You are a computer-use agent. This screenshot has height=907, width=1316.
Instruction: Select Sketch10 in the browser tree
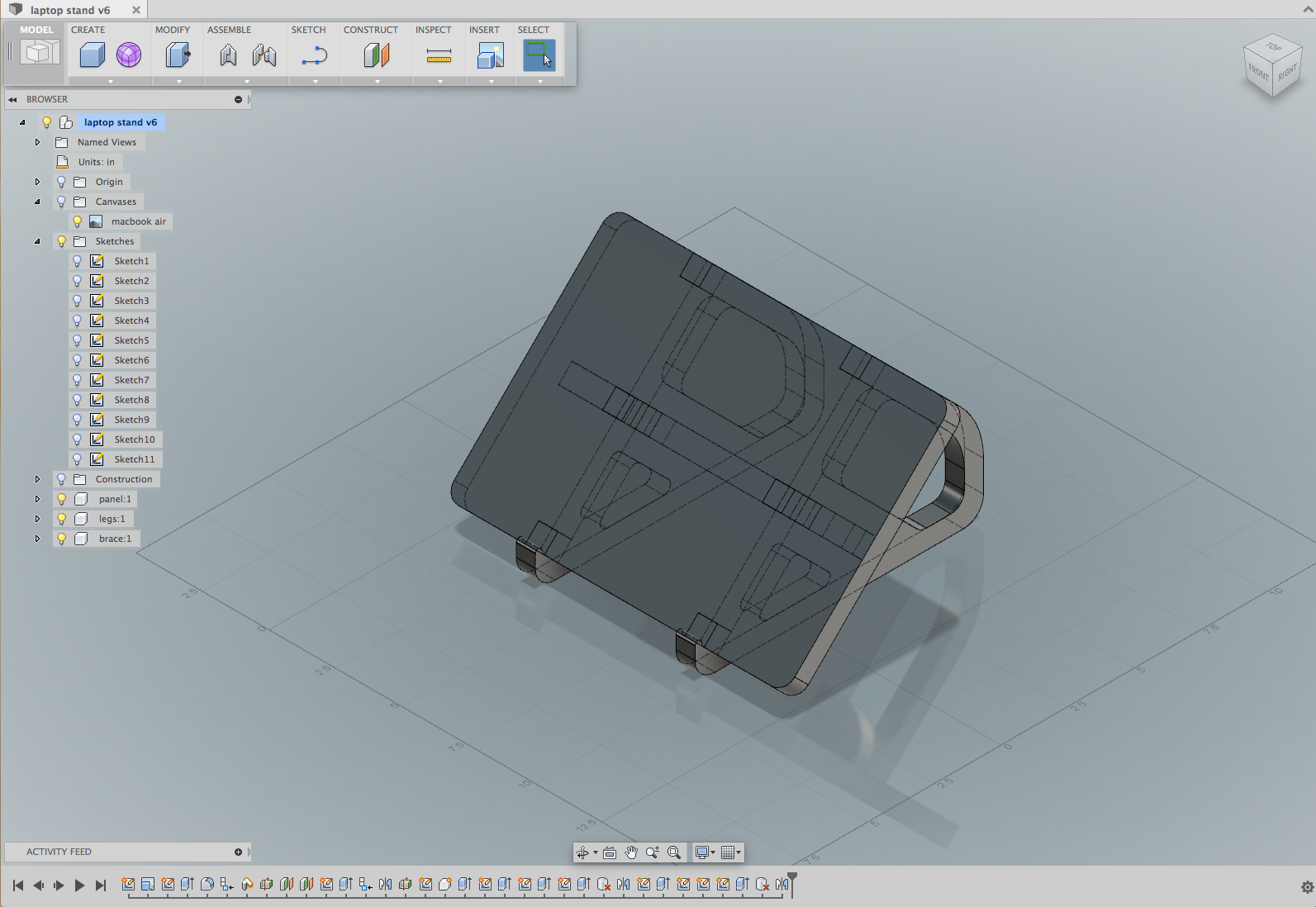pyautogui.click(x=135, y=439)
